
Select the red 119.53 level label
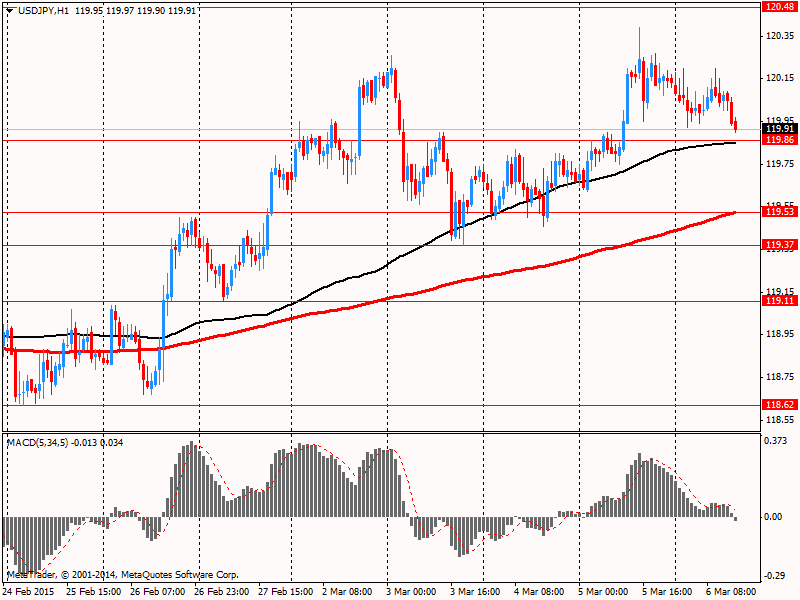780,212
